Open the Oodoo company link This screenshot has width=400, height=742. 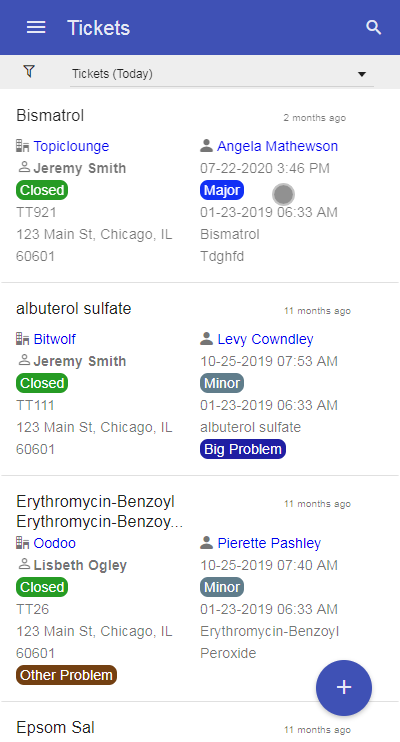(x=54, y=543)
